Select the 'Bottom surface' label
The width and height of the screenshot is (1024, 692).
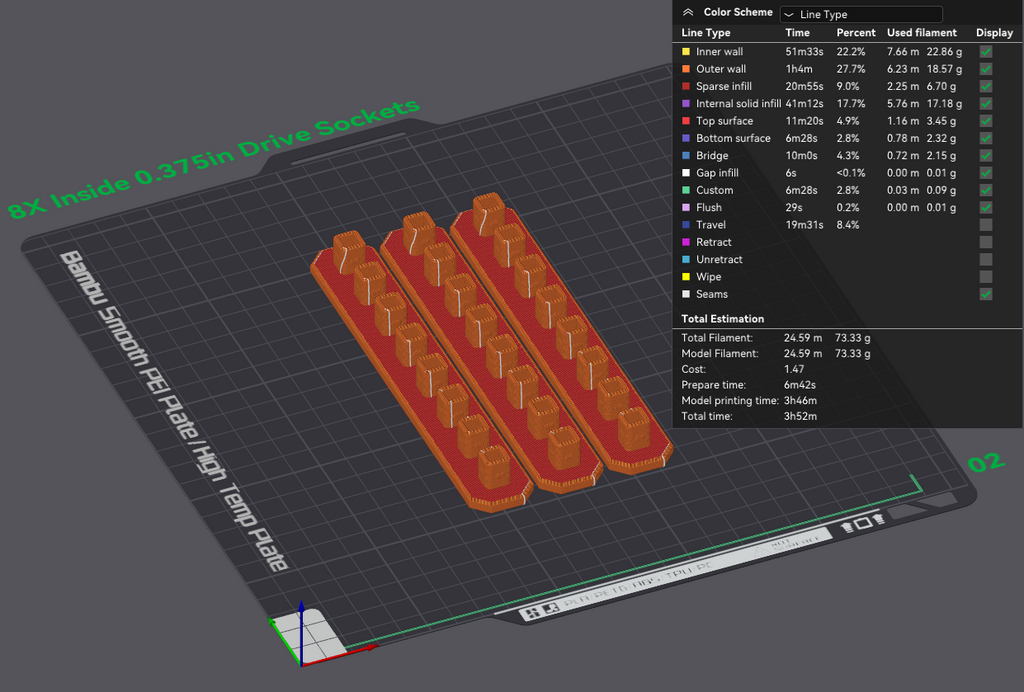coord(733,138)
